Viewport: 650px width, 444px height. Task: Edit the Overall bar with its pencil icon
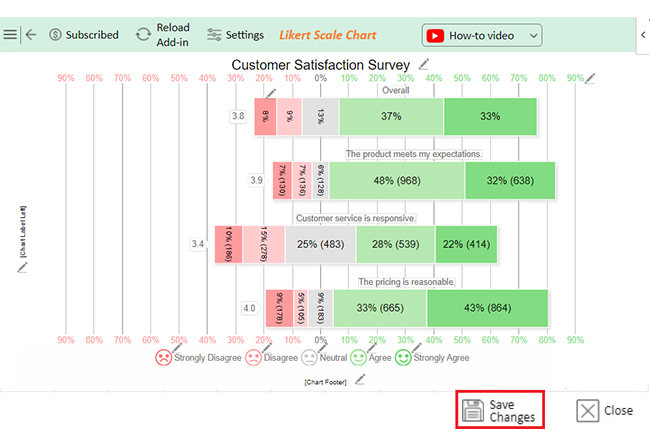pos(271,93)
